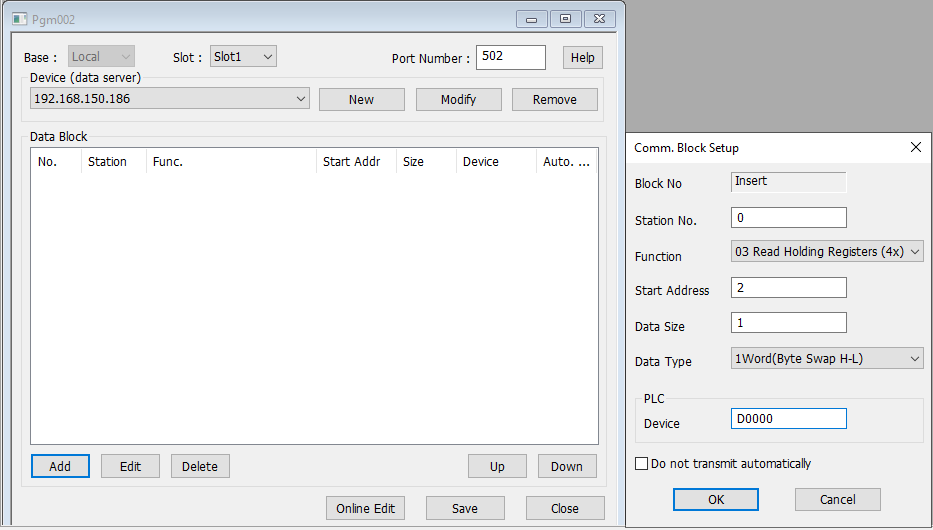Click the Help button
This screenshot has width=933, height=530.
click(583, 58)
